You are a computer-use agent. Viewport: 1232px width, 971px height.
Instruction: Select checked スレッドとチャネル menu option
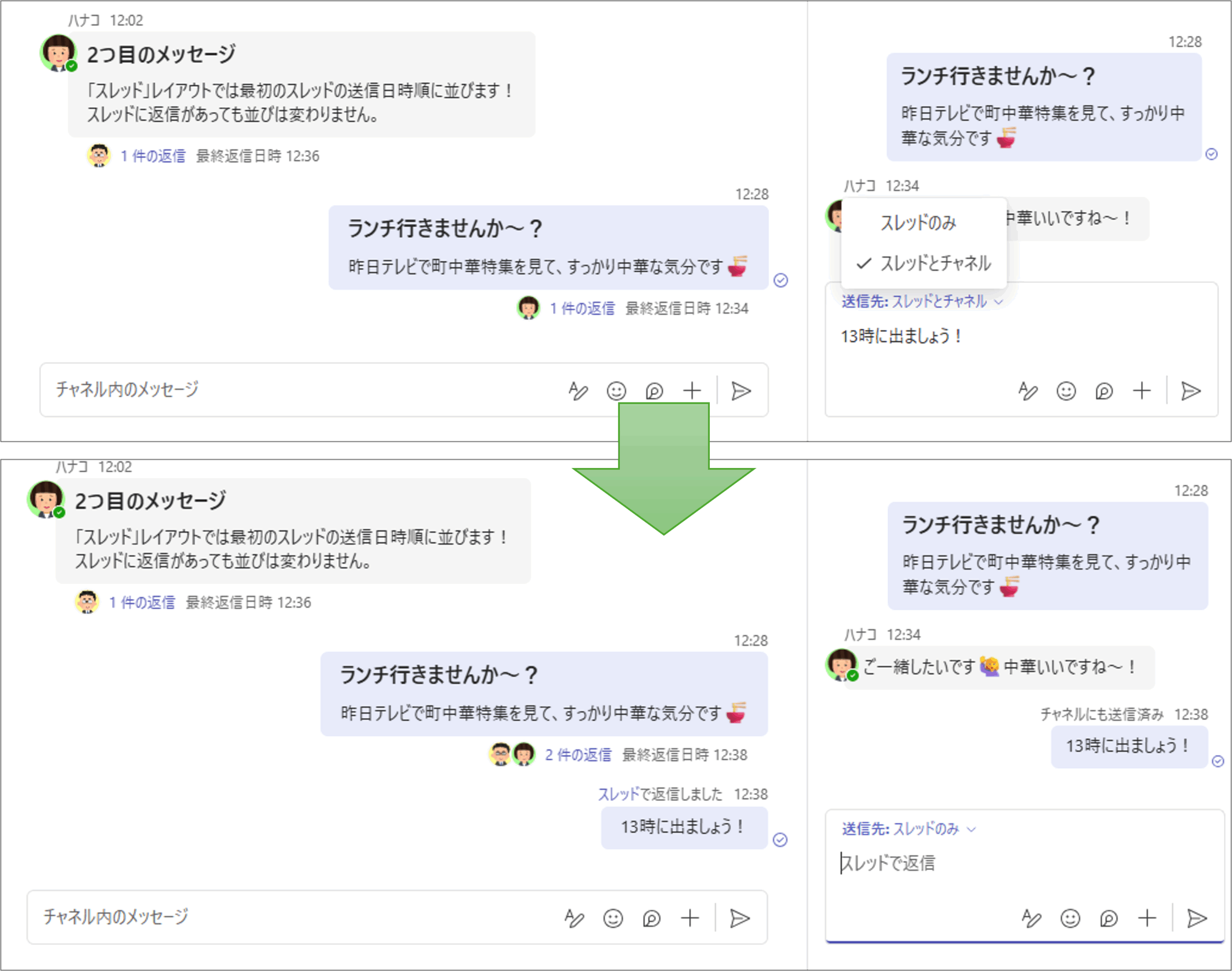(935, 263)
